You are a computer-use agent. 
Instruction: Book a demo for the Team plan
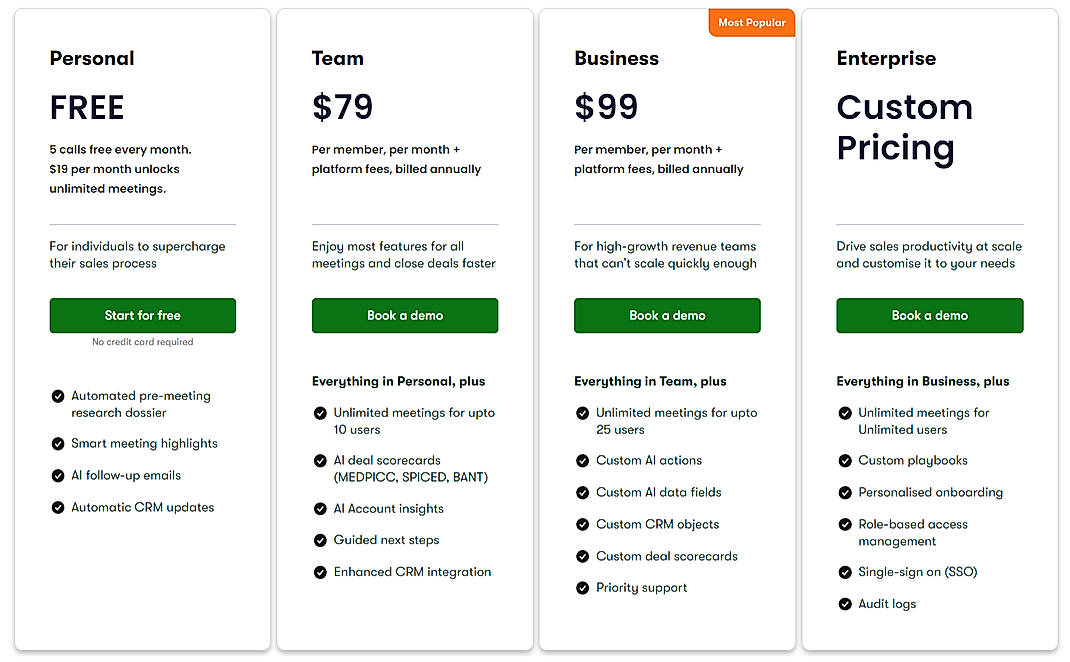[x=404, y=315]
